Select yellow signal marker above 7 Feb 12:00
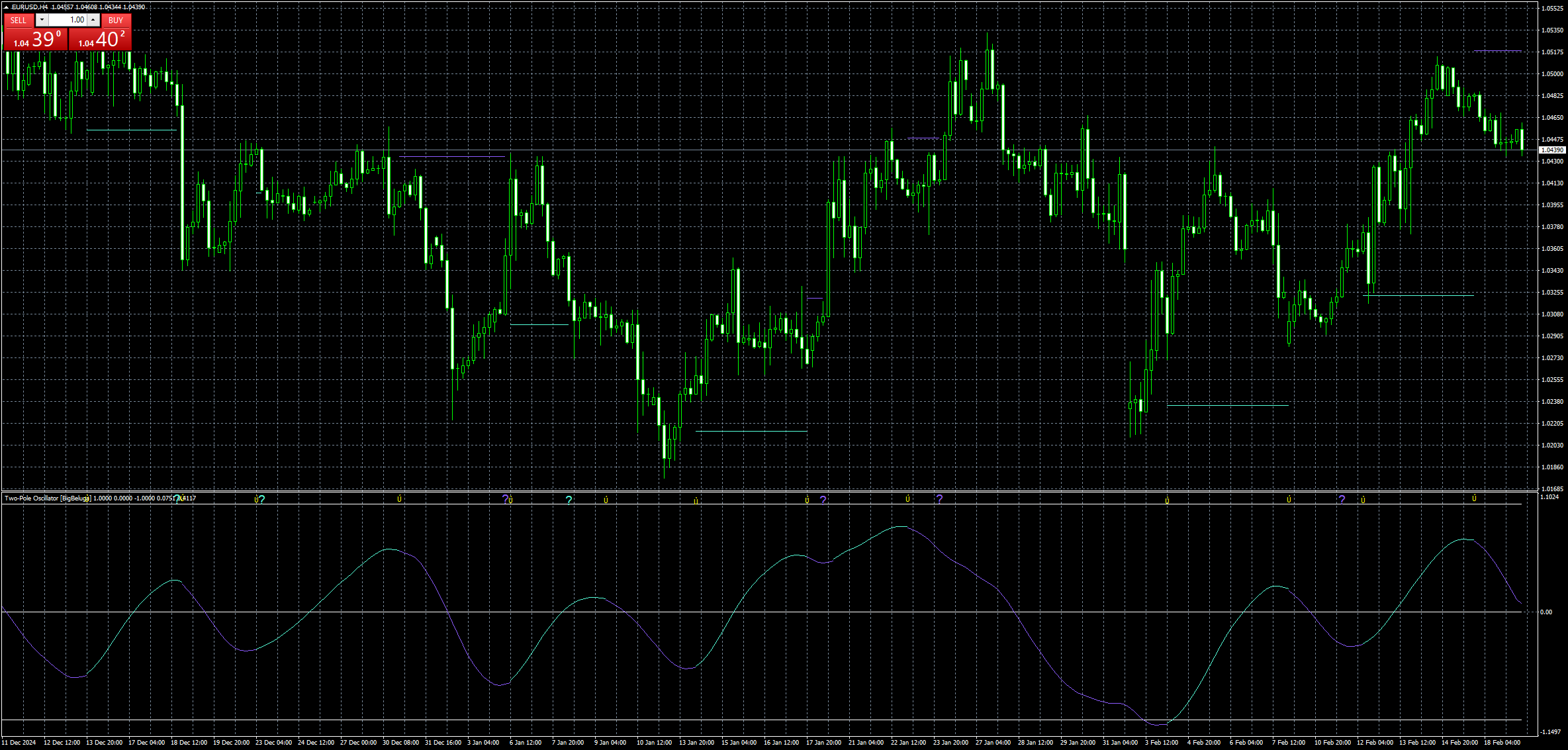1568x750 pixels. coord(1289,500)
